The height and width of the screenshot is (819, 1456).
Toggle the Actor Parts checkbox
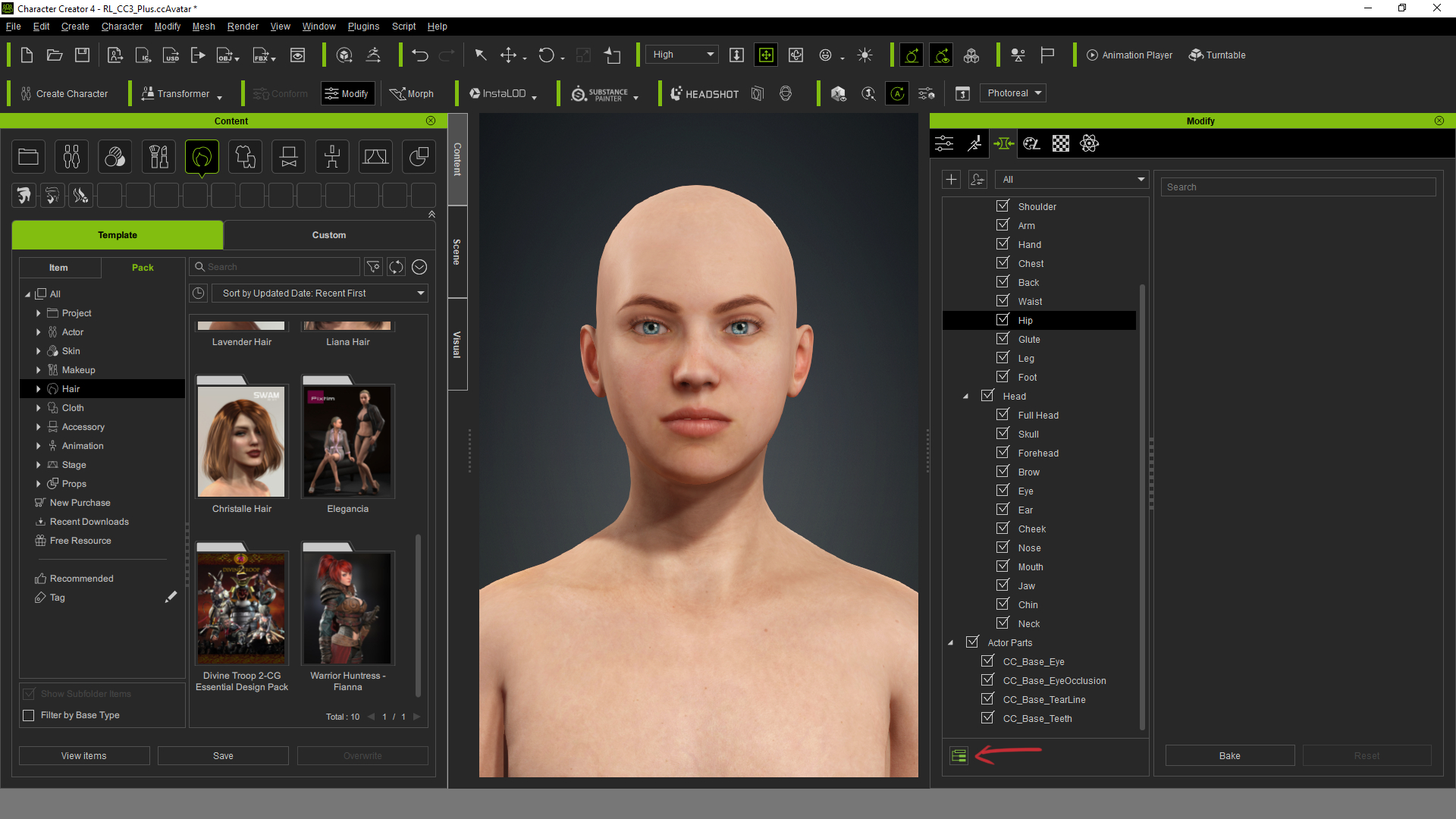pos(972,642)
